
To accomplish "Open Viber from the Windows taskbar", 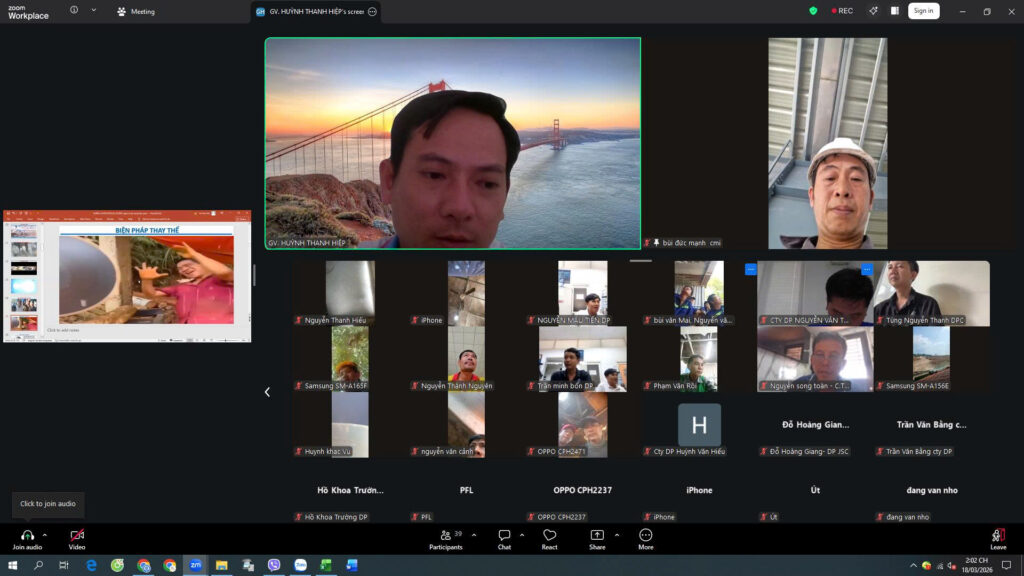I will [274, 565].
